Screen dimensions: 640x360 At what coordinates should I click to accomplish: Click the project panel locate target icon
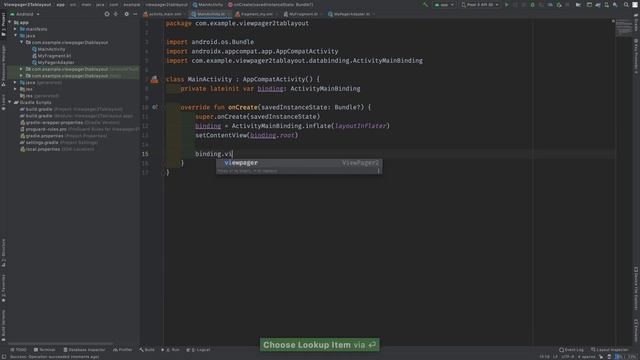[x=107, y=14]
